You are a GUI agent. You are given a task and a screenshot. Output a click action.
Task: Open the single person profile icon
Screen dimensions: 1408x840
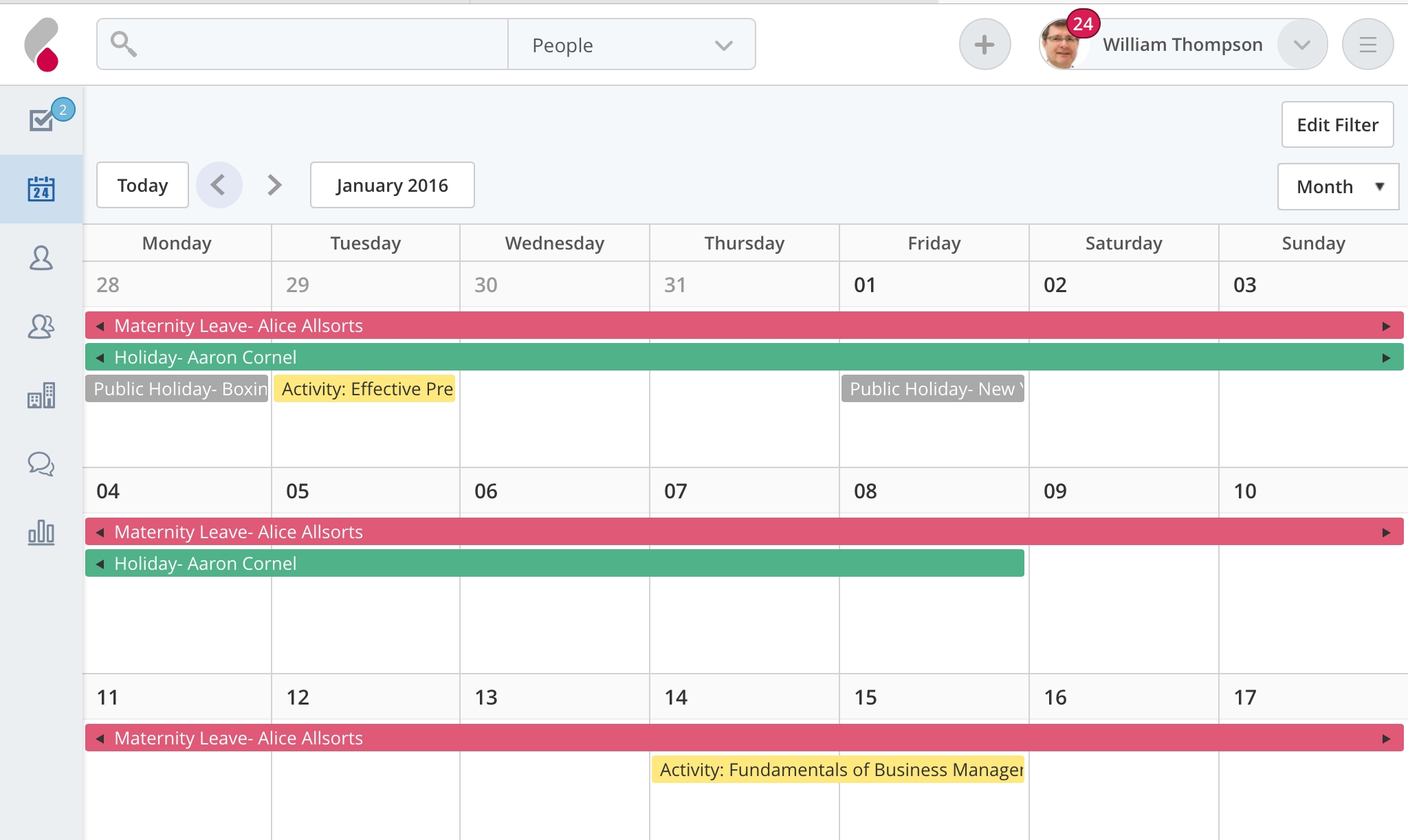41,258
